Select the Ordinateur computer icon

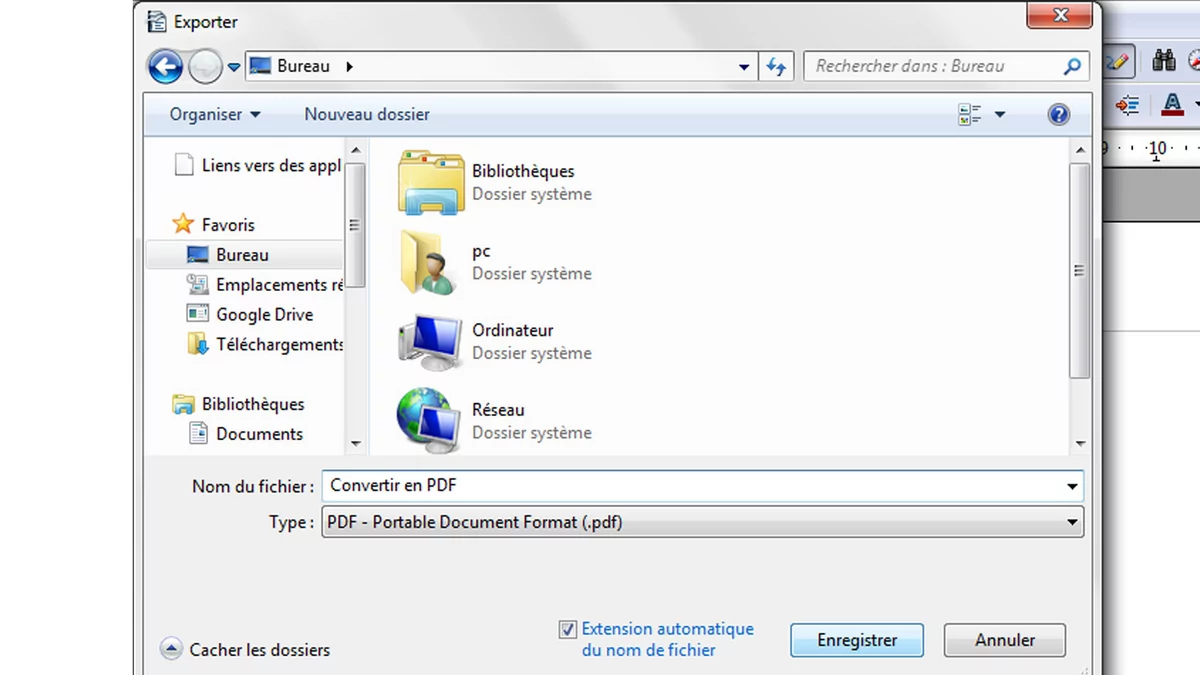click(x=430, y=341)
